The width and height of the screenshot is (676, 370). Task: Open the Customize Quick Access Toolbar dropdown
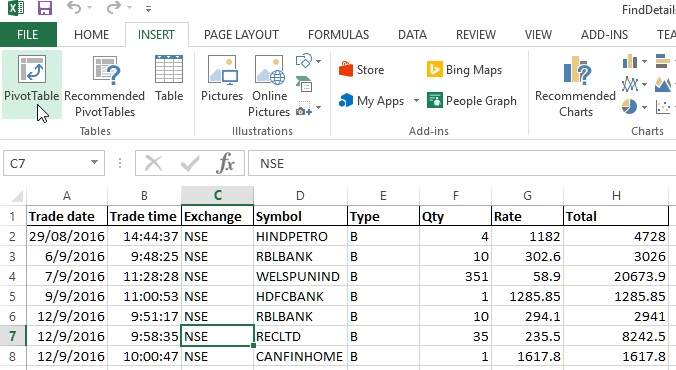[148, 9]
